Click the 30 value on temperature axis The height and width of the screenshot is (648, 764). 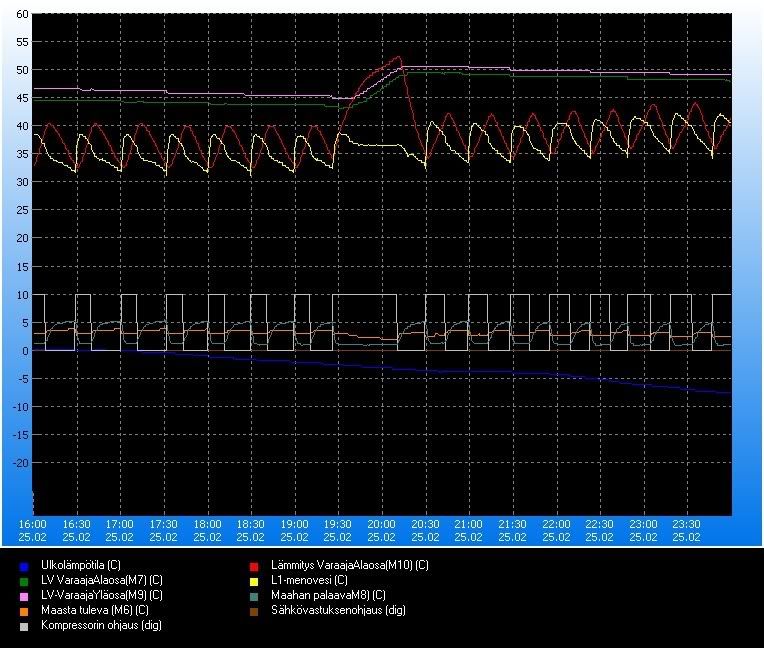point(22,182)
